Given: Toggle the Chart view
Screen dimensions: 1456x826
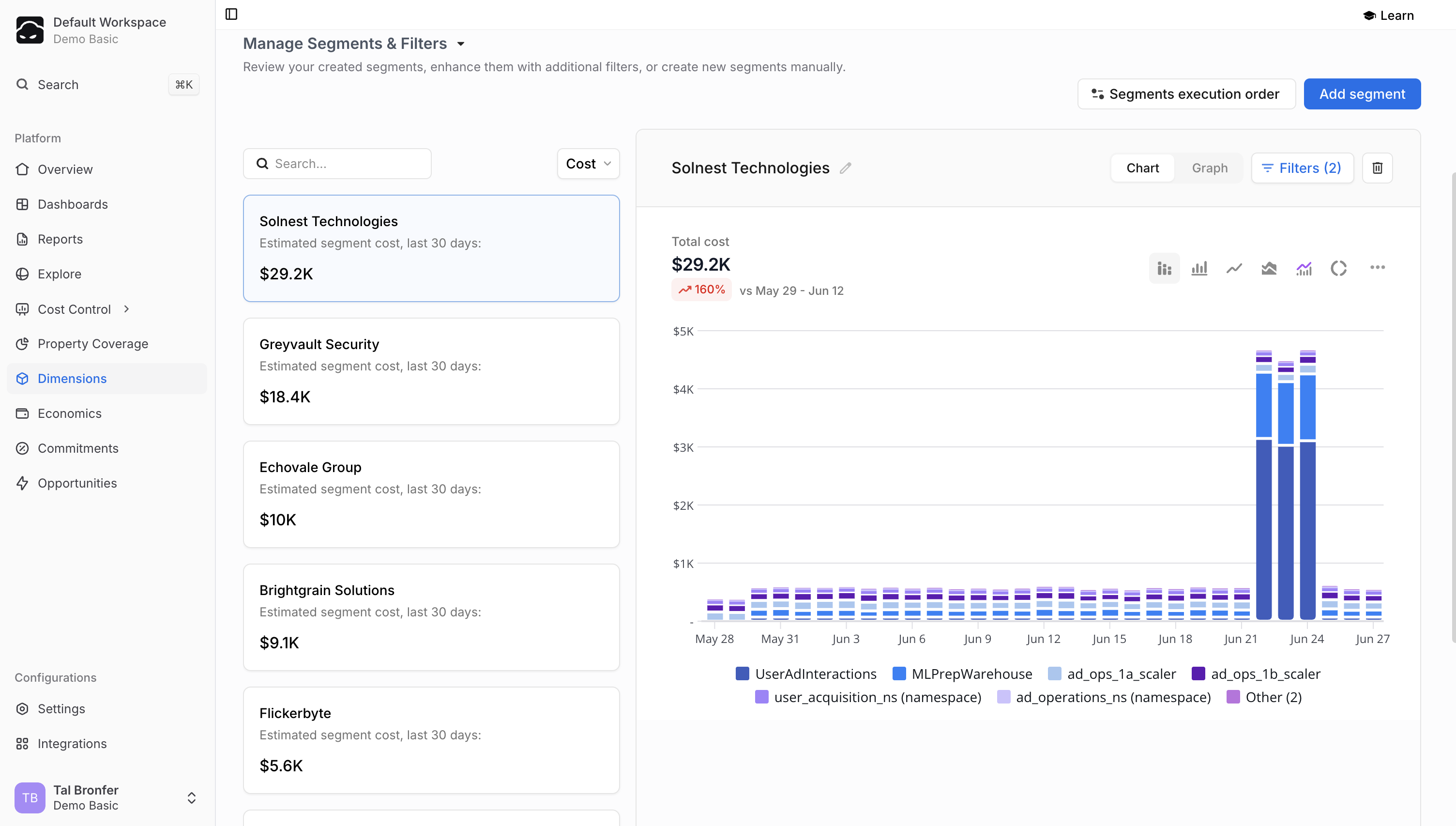Looking at the screenshot, I should (1142, 168).
